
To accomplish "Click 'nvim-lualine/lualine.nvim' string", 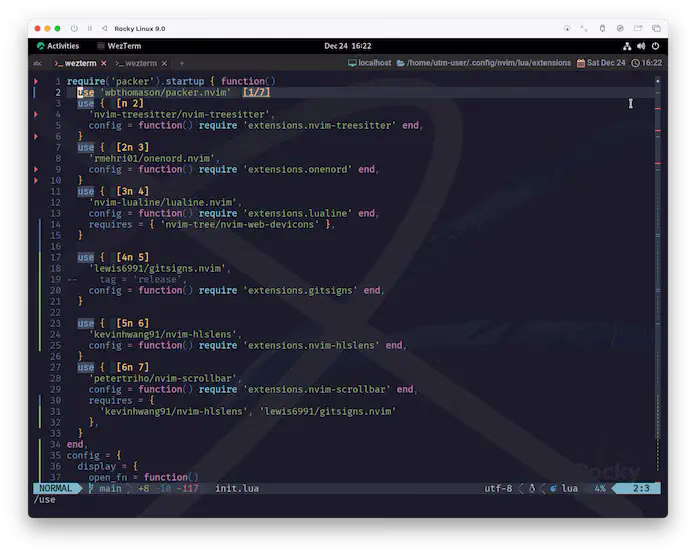I will pos(162,202).
